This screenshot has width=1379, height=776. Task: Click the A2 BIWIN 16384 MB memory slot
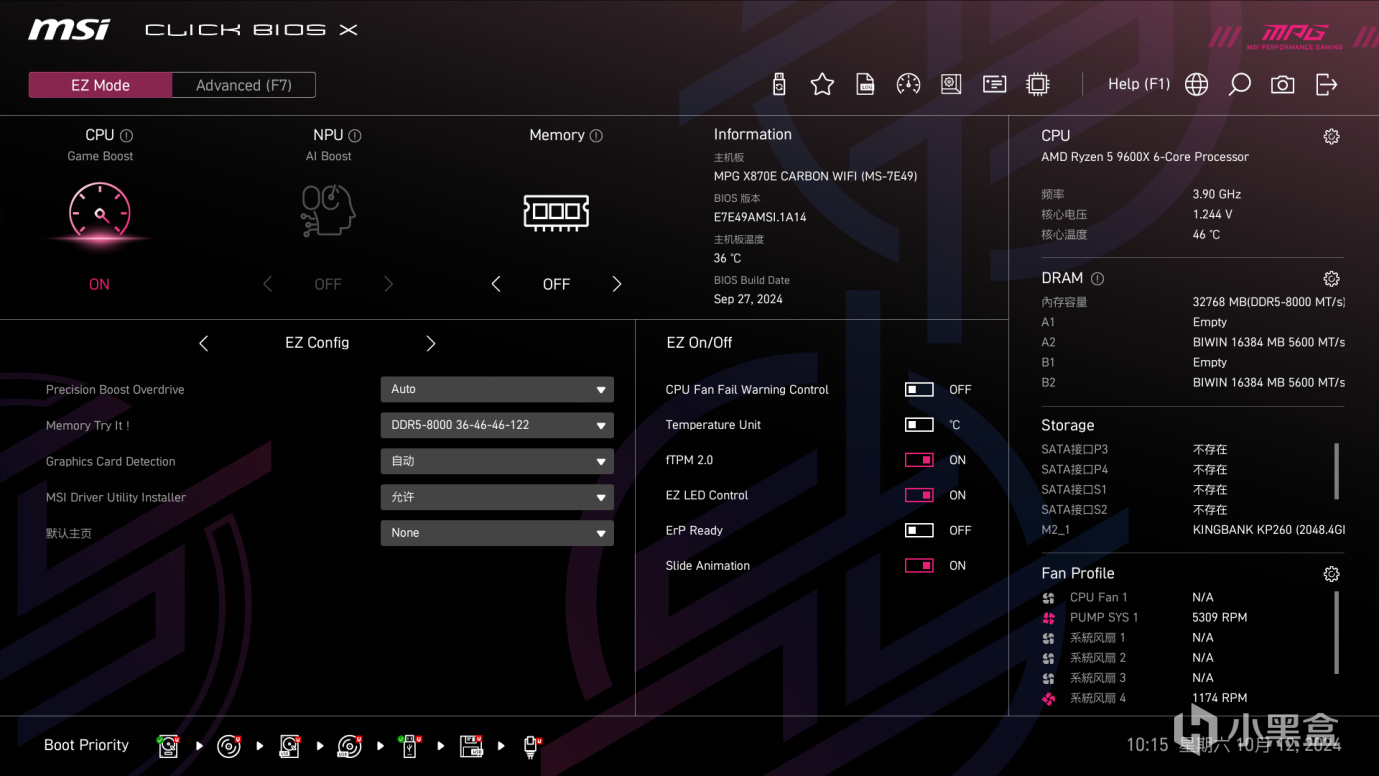coord(1193,342)
